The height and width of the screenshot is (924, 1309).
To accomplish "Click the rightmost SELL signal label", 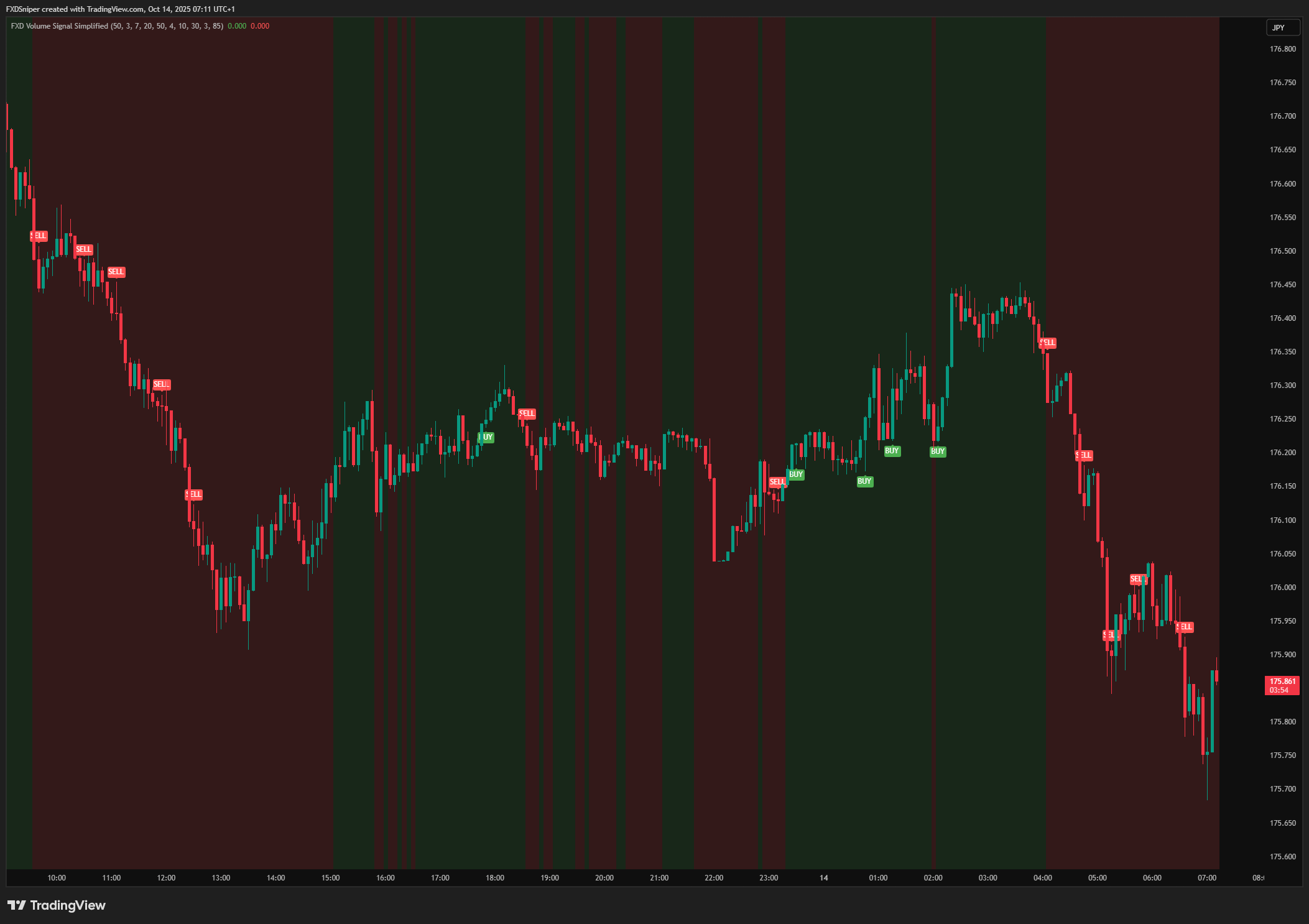I will pos(1185,627).
